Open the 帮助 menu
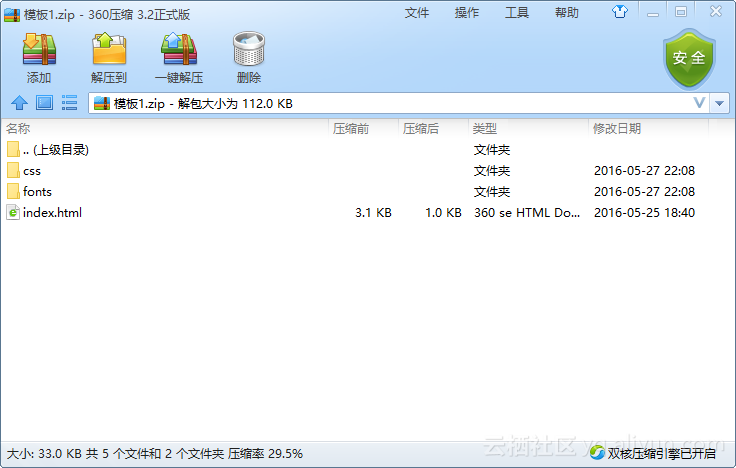This screenshot has height=468, width=736. click(x=567, y=13)
